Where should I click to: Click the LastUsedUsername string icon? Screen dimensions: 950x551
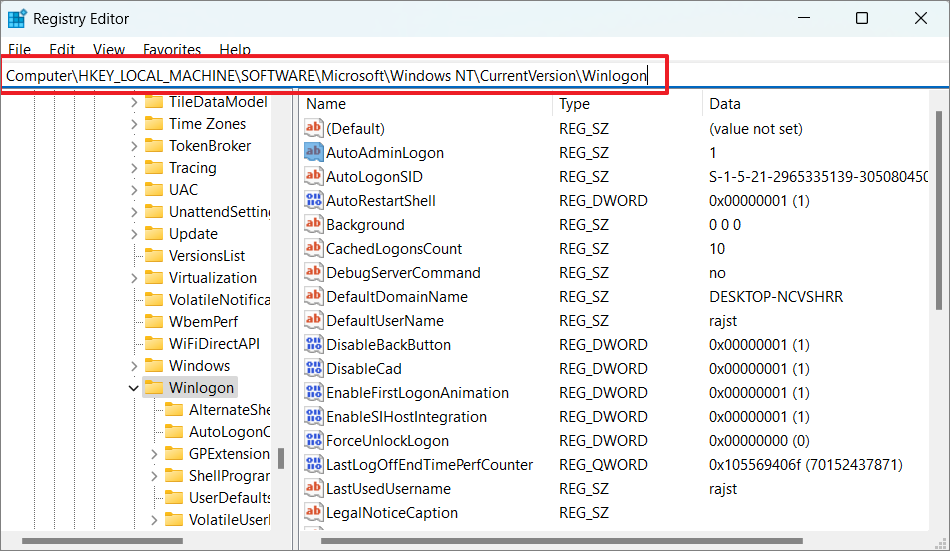click(x=313, y=488)
